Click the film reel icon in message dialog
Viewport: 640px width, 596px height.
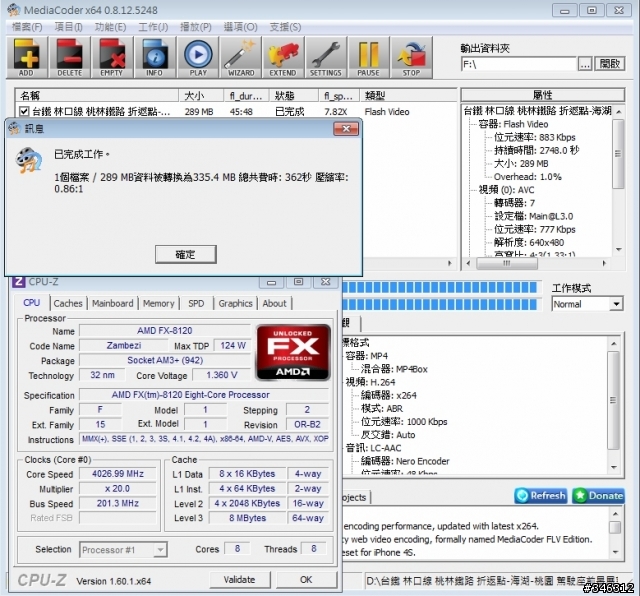coord(29,160)
